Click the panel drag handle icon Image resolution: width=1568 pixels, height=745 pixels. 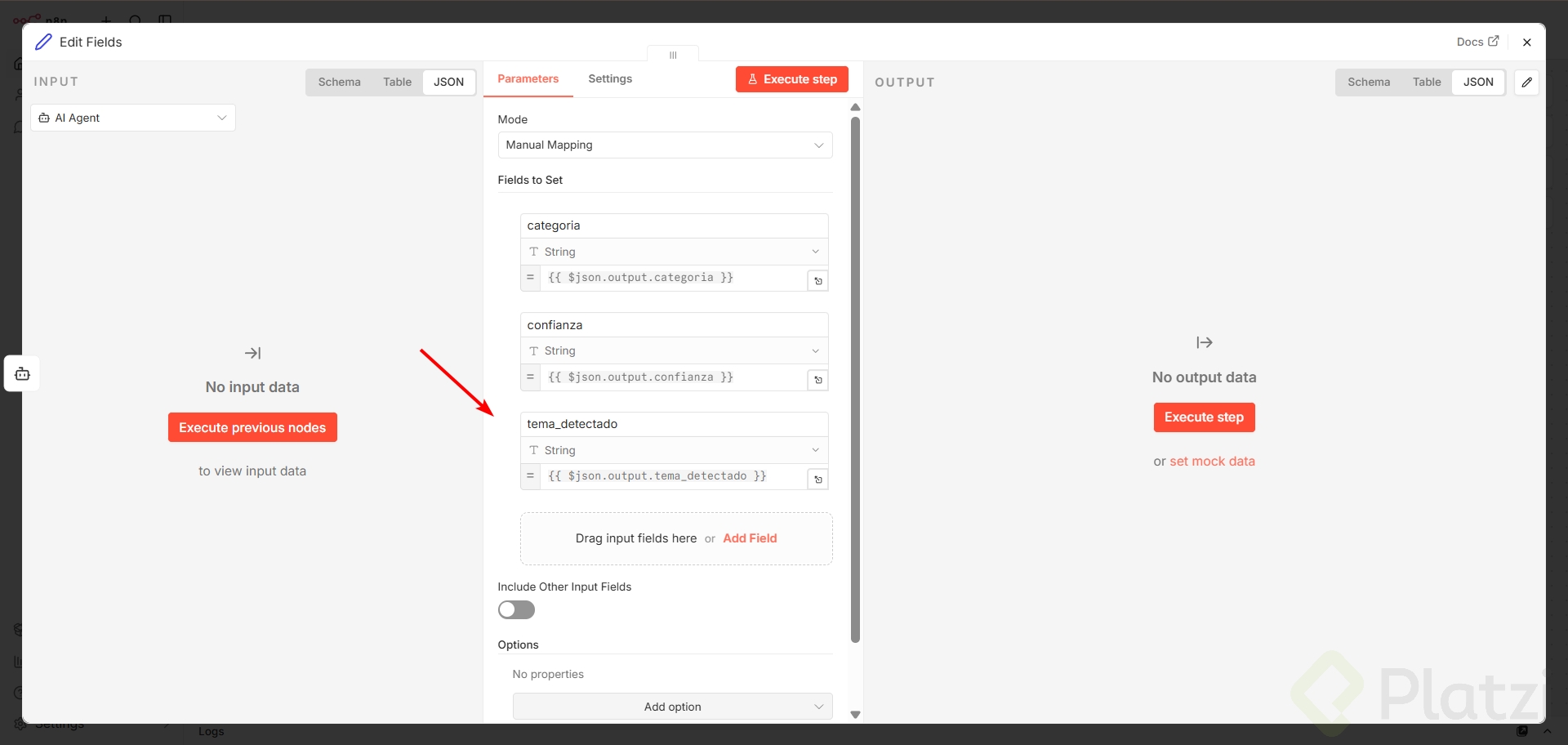point(673,56)
